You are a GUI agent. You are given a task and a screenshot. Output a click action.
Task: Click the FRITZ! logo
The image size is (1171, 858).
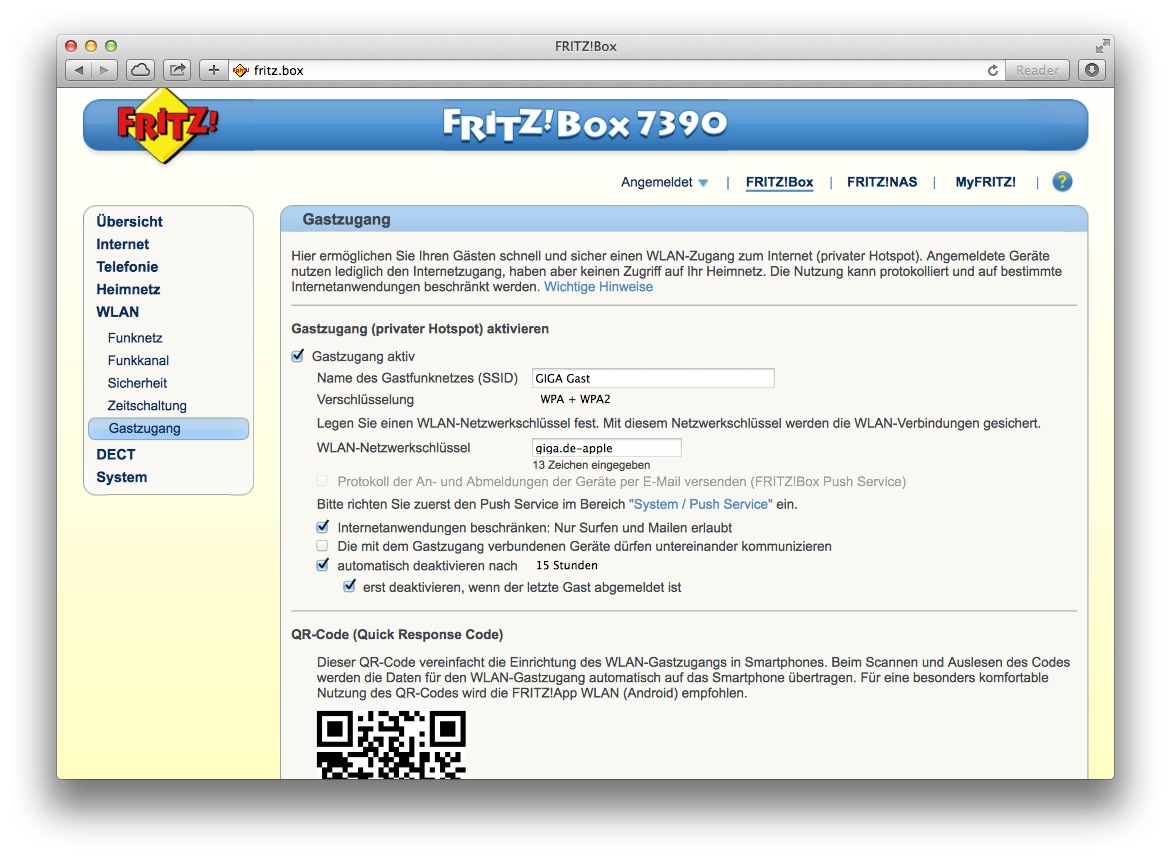pos(167,124)
